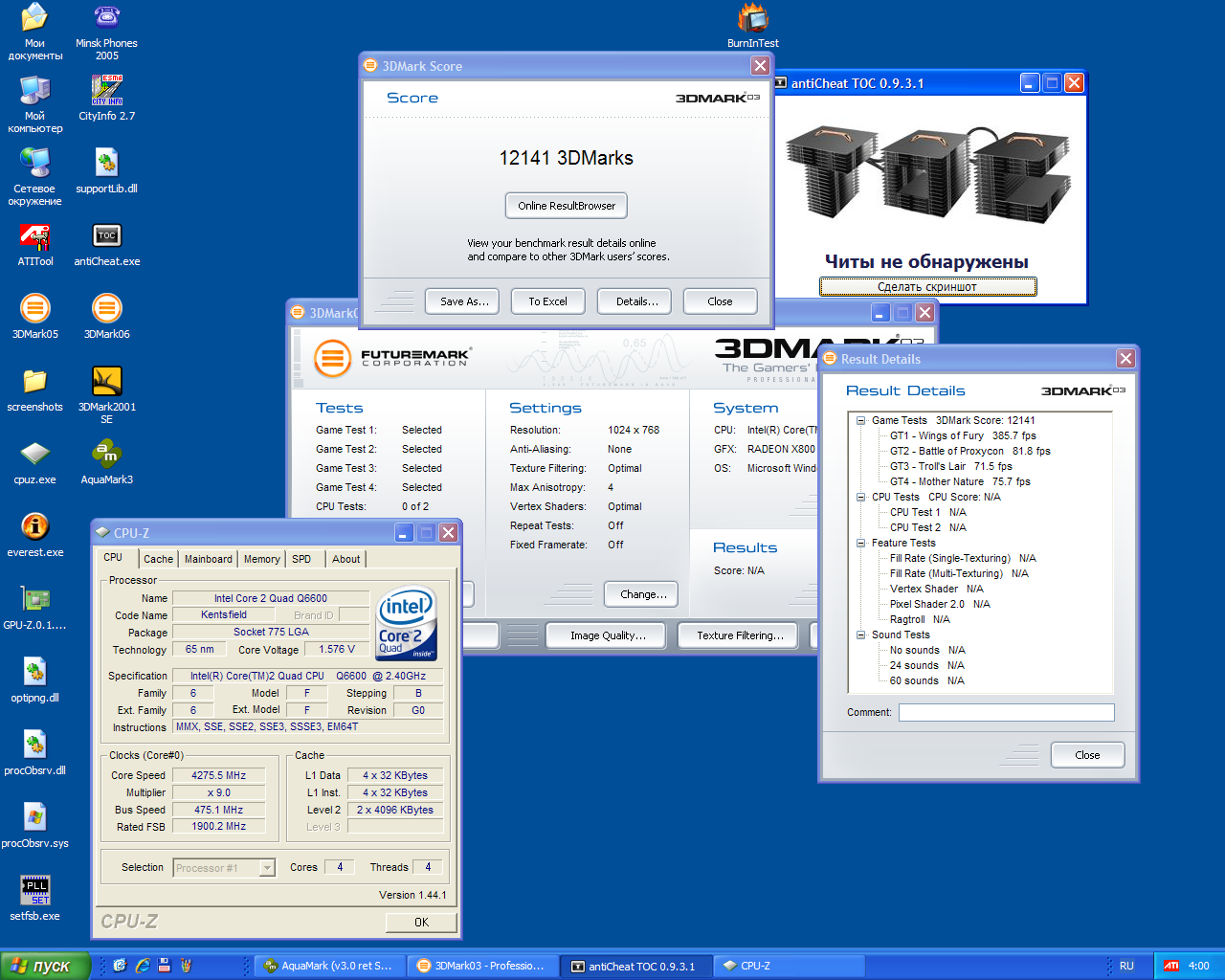Open the Processor #1 selection dropdown
1225x980 pixels.
tap(267, 868)
